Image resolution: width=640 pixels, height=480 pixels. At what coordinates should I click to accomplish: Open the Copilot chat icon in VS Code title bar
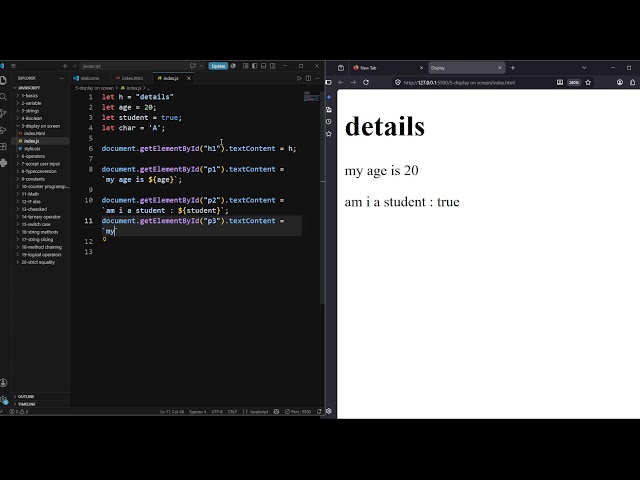[x=193, y=66]
